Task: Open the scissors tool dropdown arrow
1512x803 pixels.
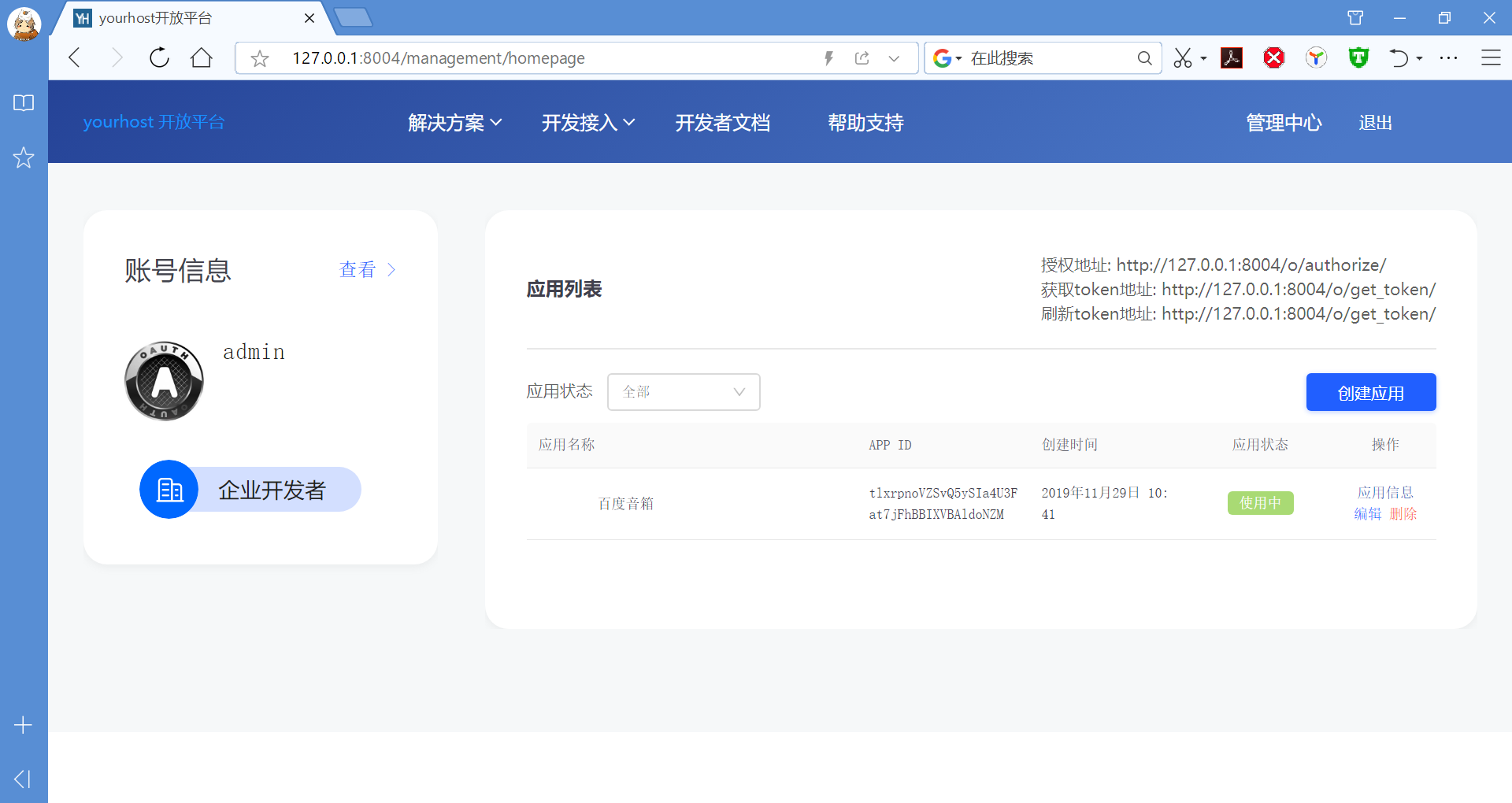Action: tap(1203, 59)
